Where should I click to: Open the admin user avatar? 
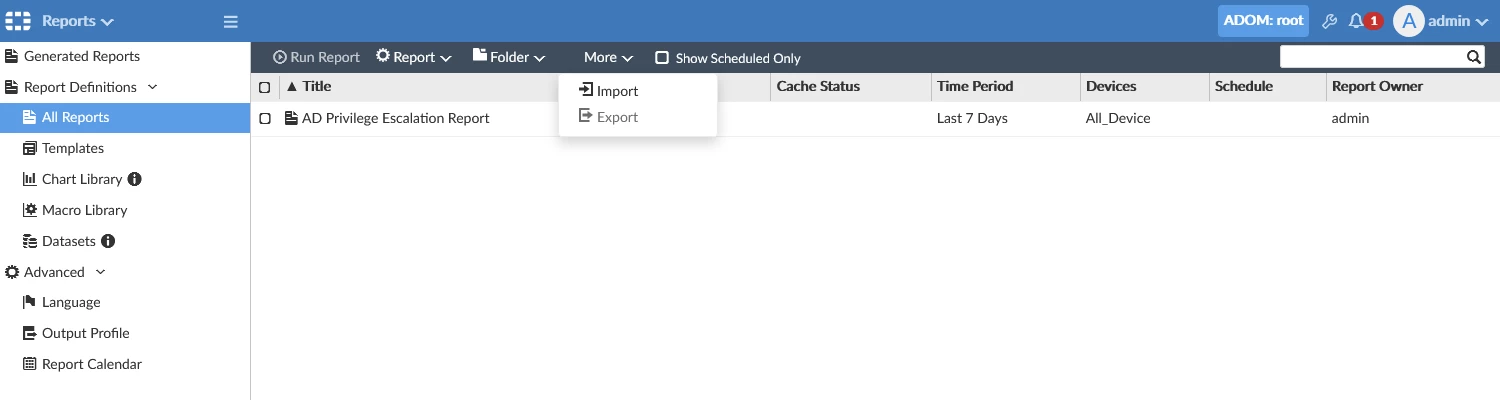tap(1408, 21)
